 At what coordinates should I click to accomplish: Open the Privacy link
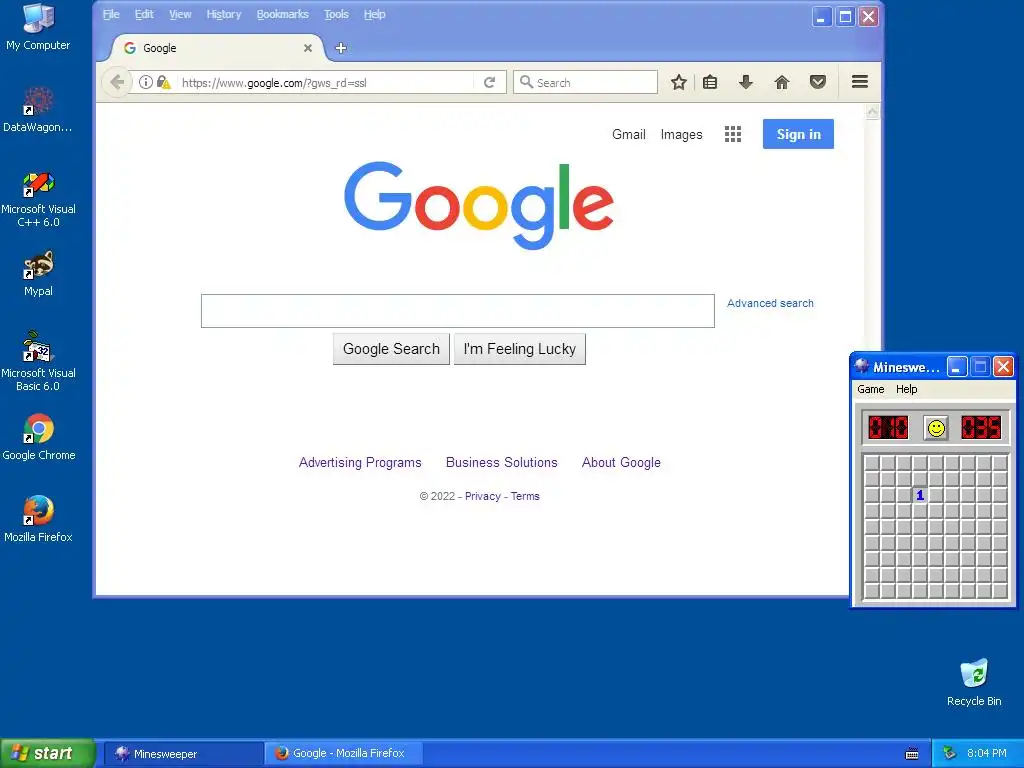483,496
